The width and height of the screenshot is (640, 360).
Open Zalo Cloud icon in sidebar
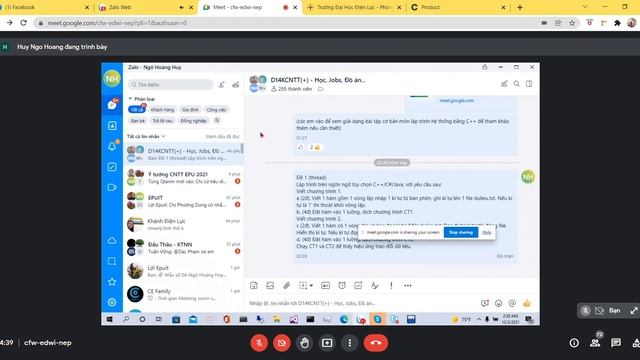click(x=112, y=241)
